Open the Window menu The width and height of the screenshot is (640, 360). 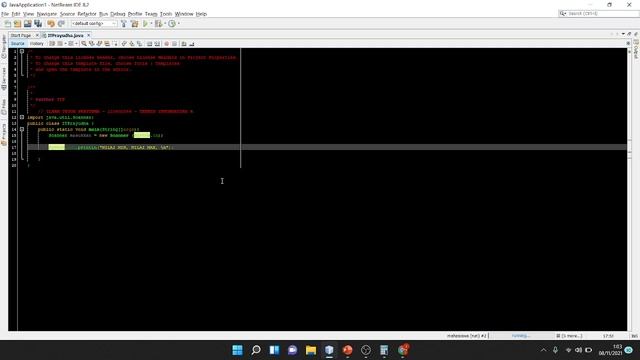[184, 14]
